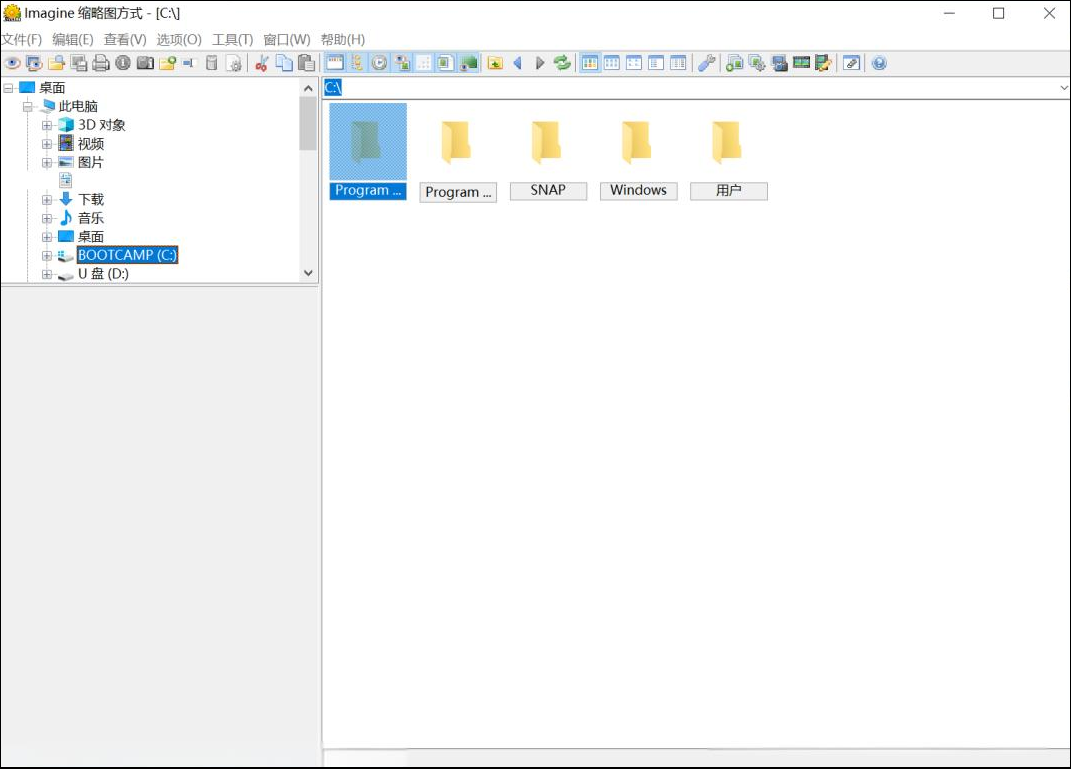1071x769 pixels.
Task: Click the open folder toolbar icon
Action: click(x=56, y=64)
